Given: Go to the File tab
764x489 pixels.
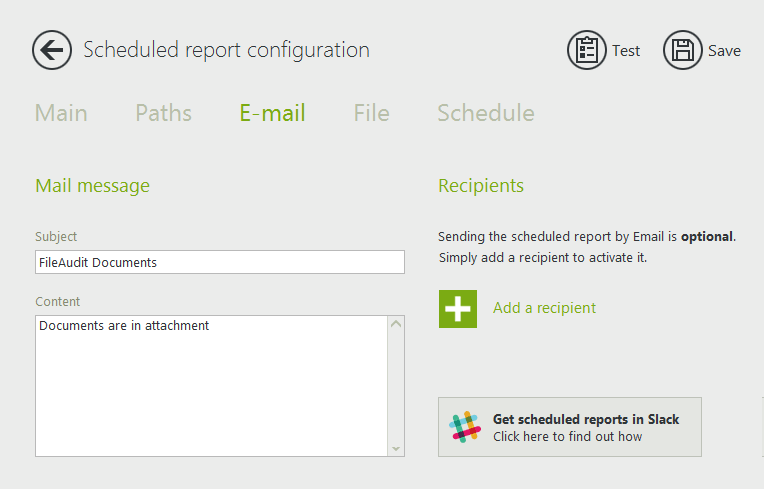Looking at the screenshot, I should point(371,113).
